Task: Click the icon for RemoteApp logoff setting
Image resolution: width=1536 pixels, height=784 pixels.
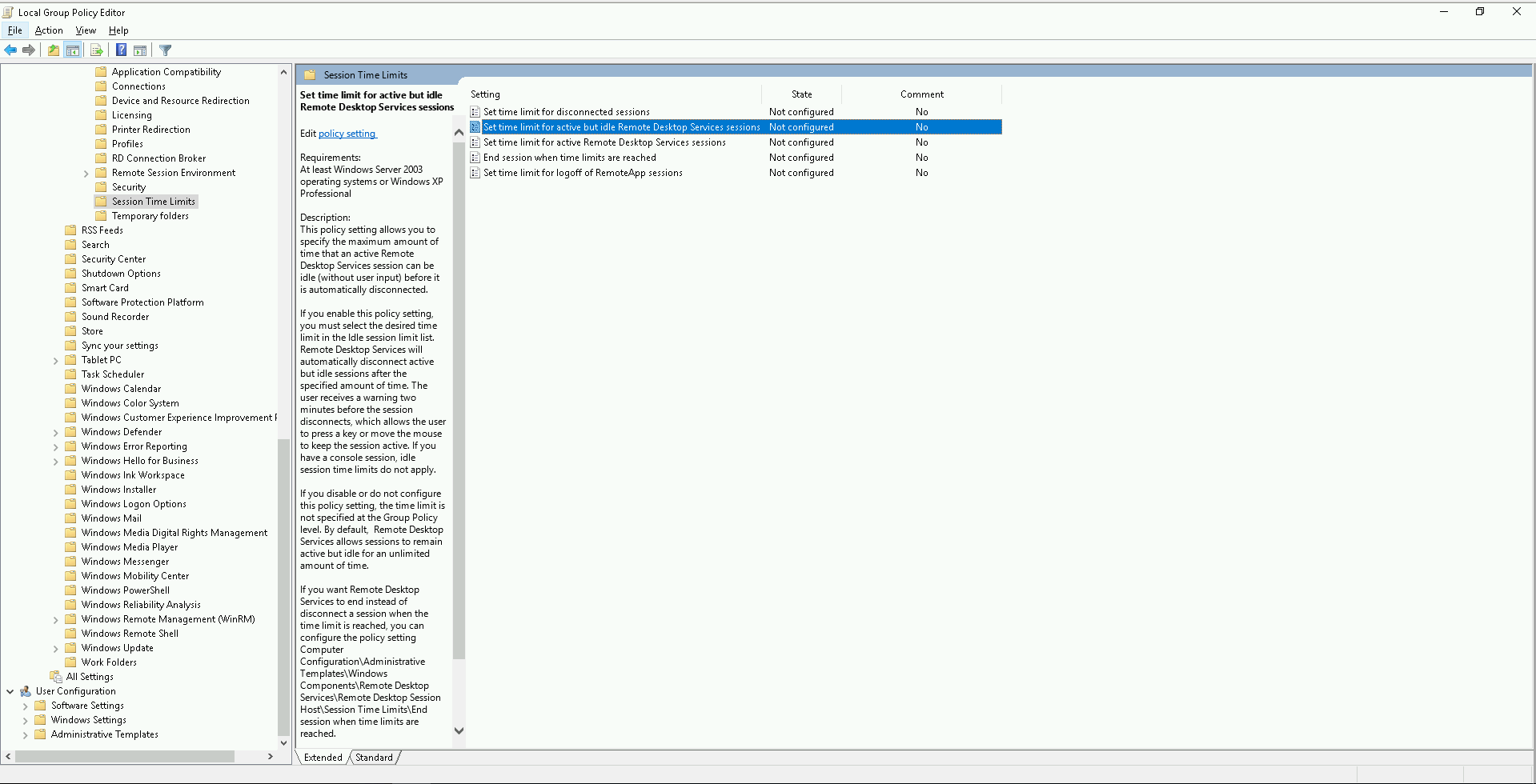Action: (475, 173)
